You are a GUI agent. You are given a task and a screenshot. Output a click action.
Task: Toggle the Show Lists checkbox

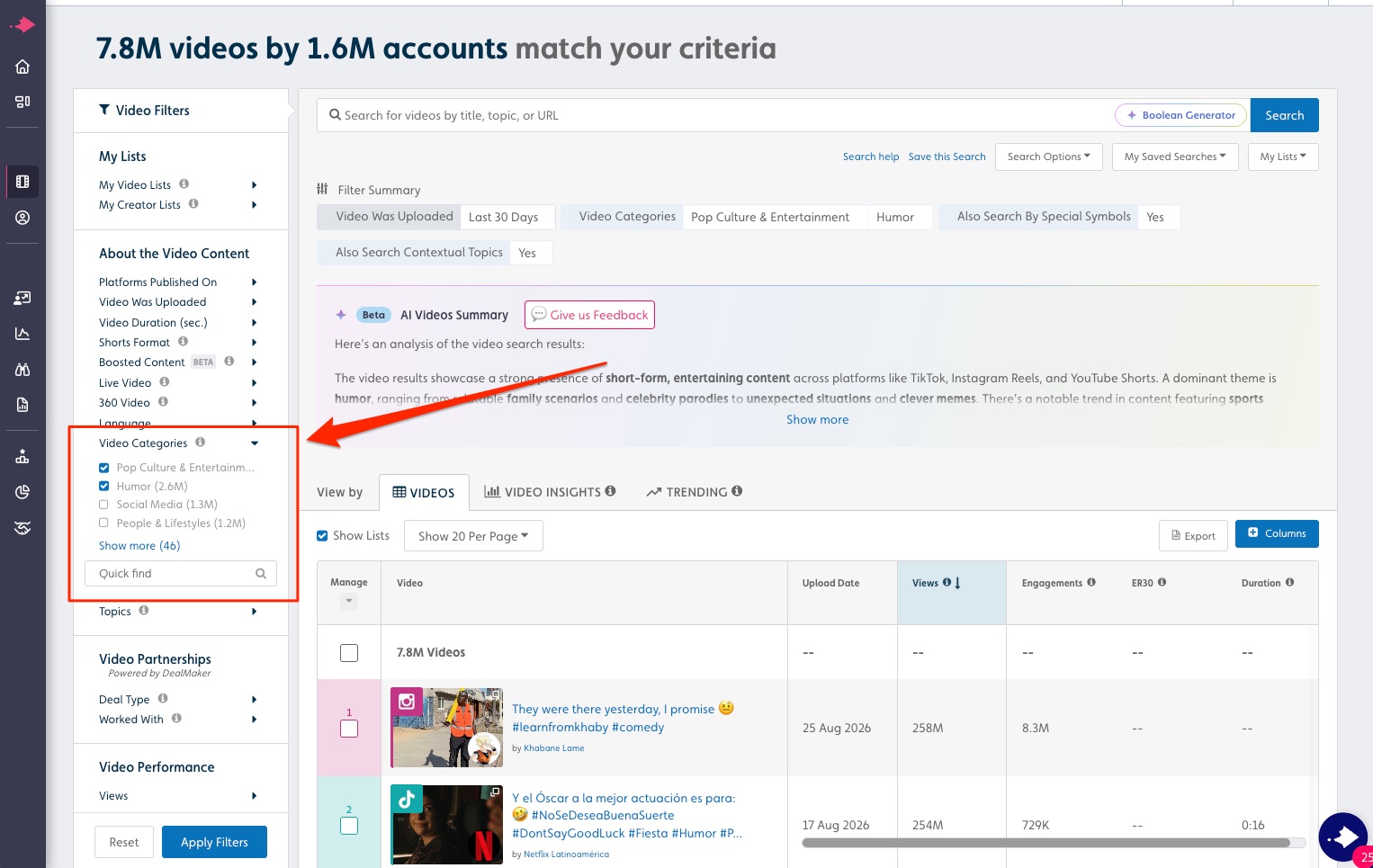point(322,536)
